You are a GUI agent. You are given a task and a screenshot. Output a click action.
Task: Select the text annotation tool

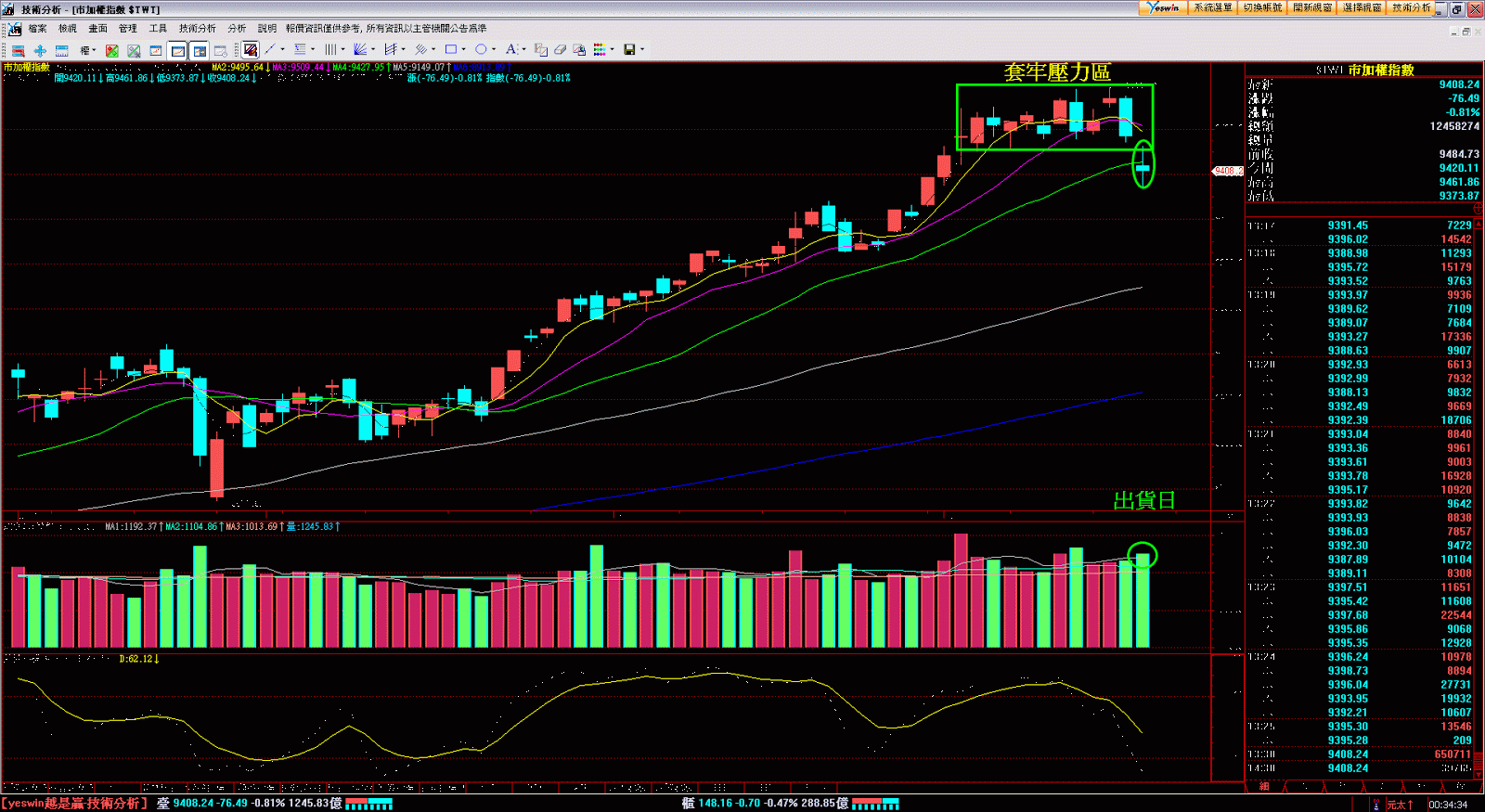(511, 50)
